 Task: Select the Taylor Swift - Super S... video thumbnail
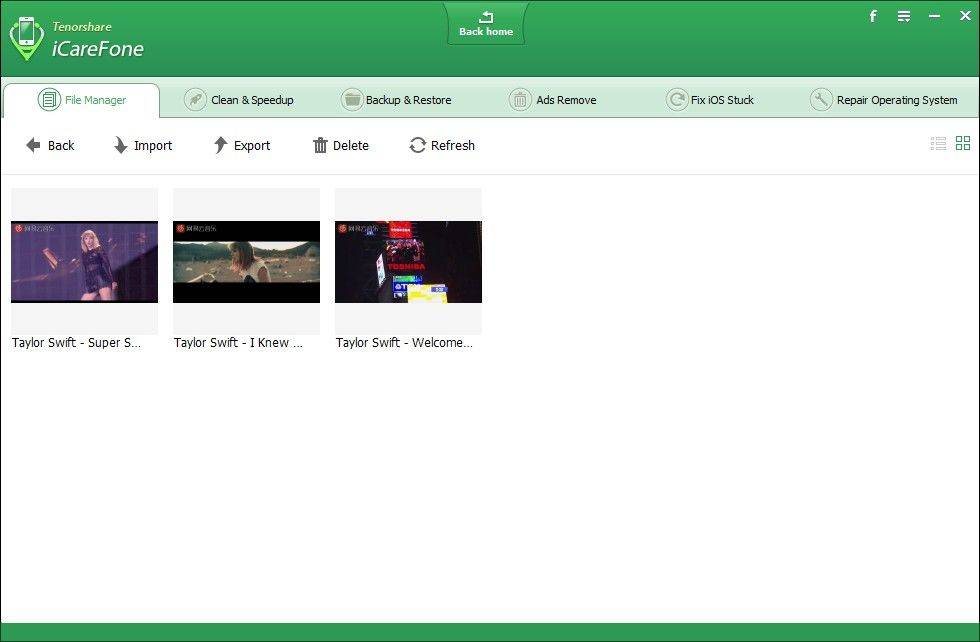coord(84,261)
